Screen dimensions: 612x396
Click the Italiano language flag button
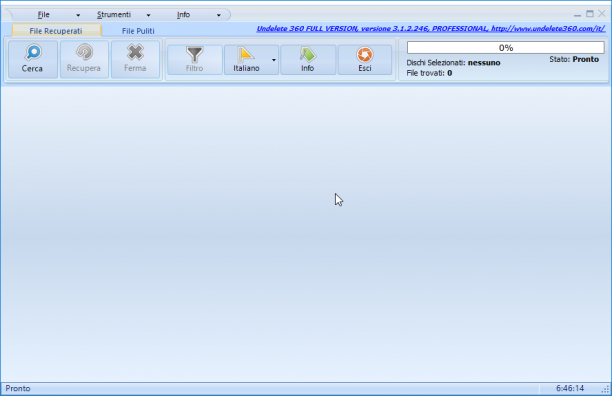247,60
